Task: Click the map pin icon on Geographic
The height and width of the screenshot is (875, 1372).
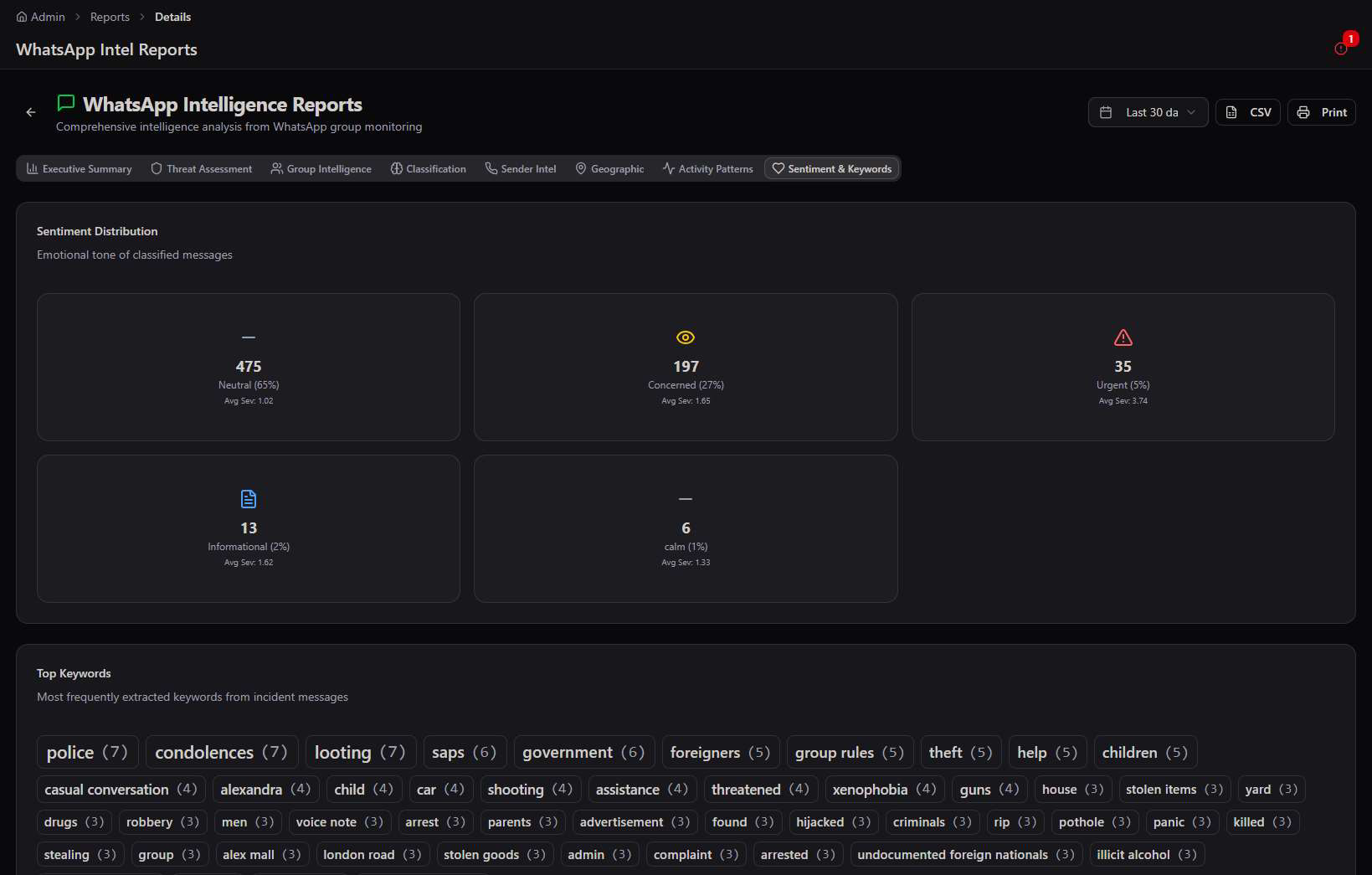Action: coord(581,168)
